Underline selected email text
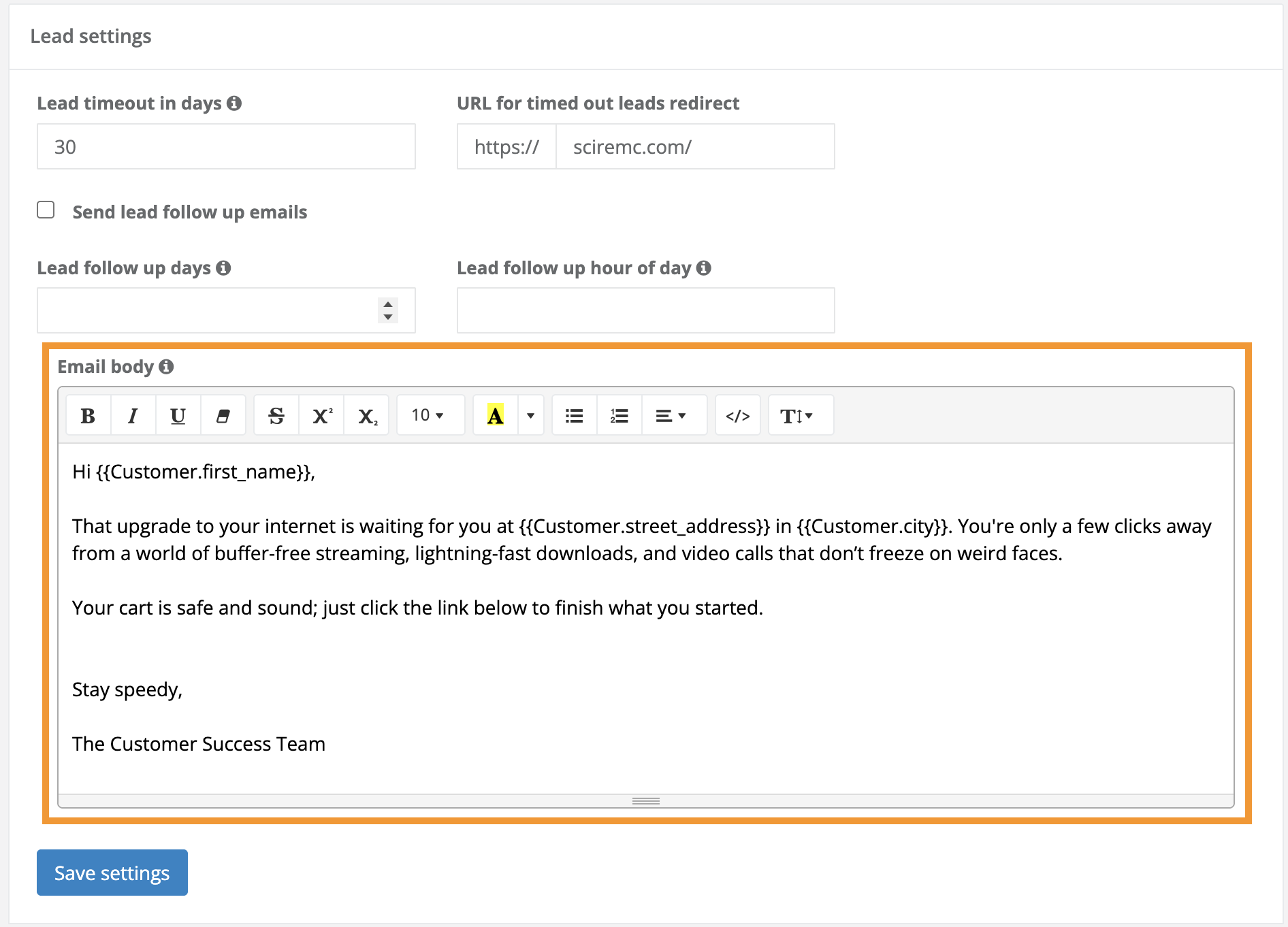Viewport: 1288px width, 927px height. pyautogui.click(x=177, y=414)
